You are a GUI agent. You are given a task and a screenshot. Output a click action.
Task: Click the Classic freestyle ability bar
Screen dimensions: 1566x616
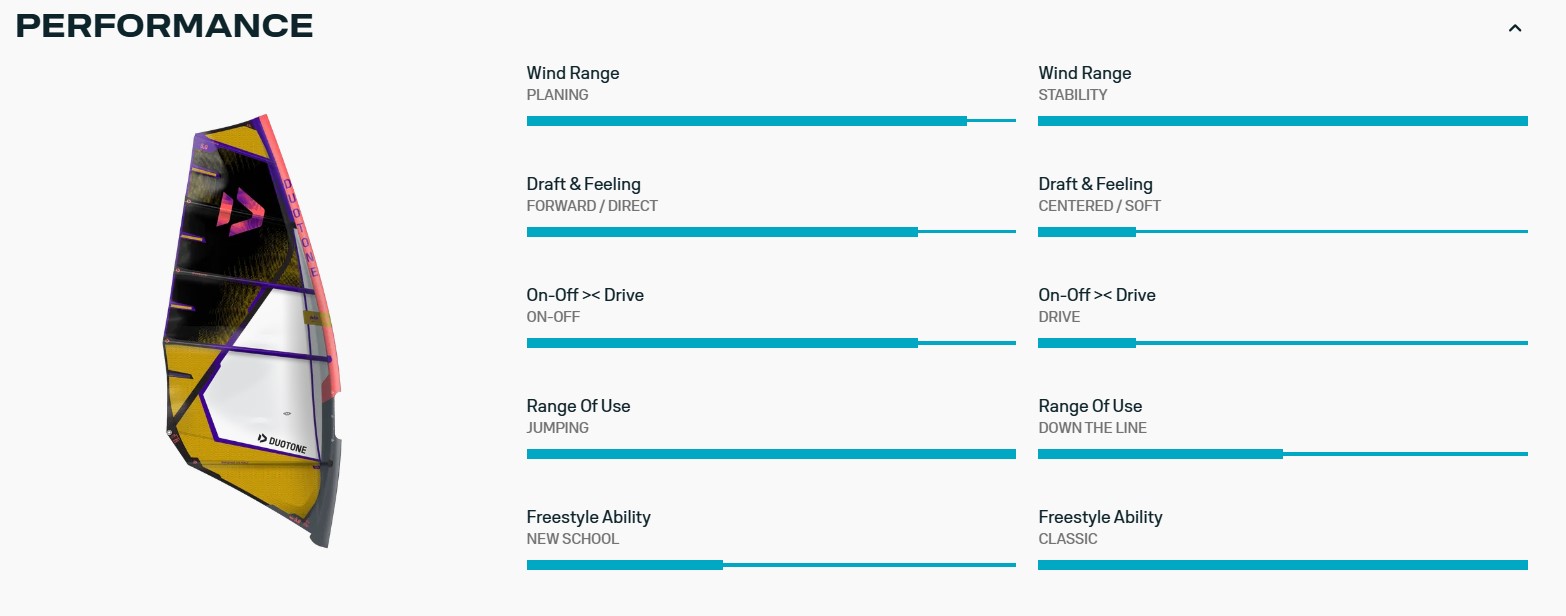[x=1283, y=565]
